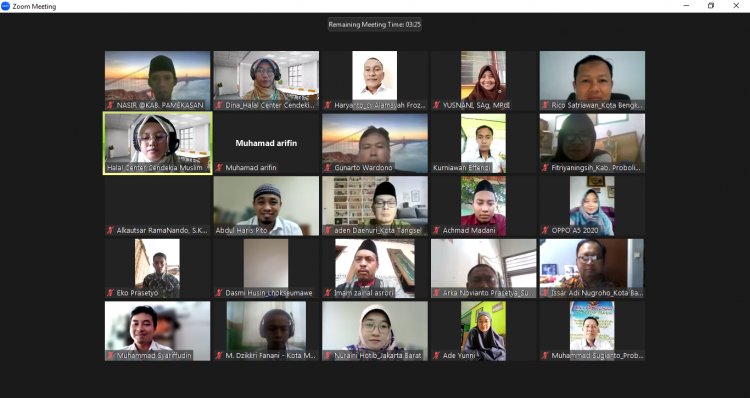Click muted mic icon beside Haryanto name
The width and height of the screenshot is (750, 398).
(328, 105)
